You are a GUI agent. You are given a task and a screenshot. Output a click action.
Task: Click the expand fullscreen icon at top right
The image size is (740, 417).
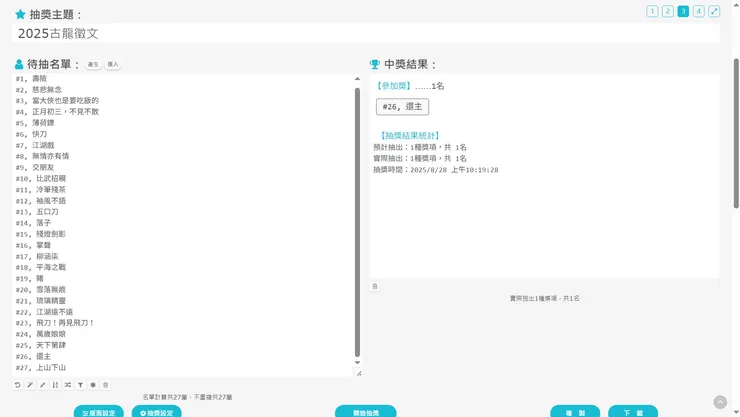point(714,11)
